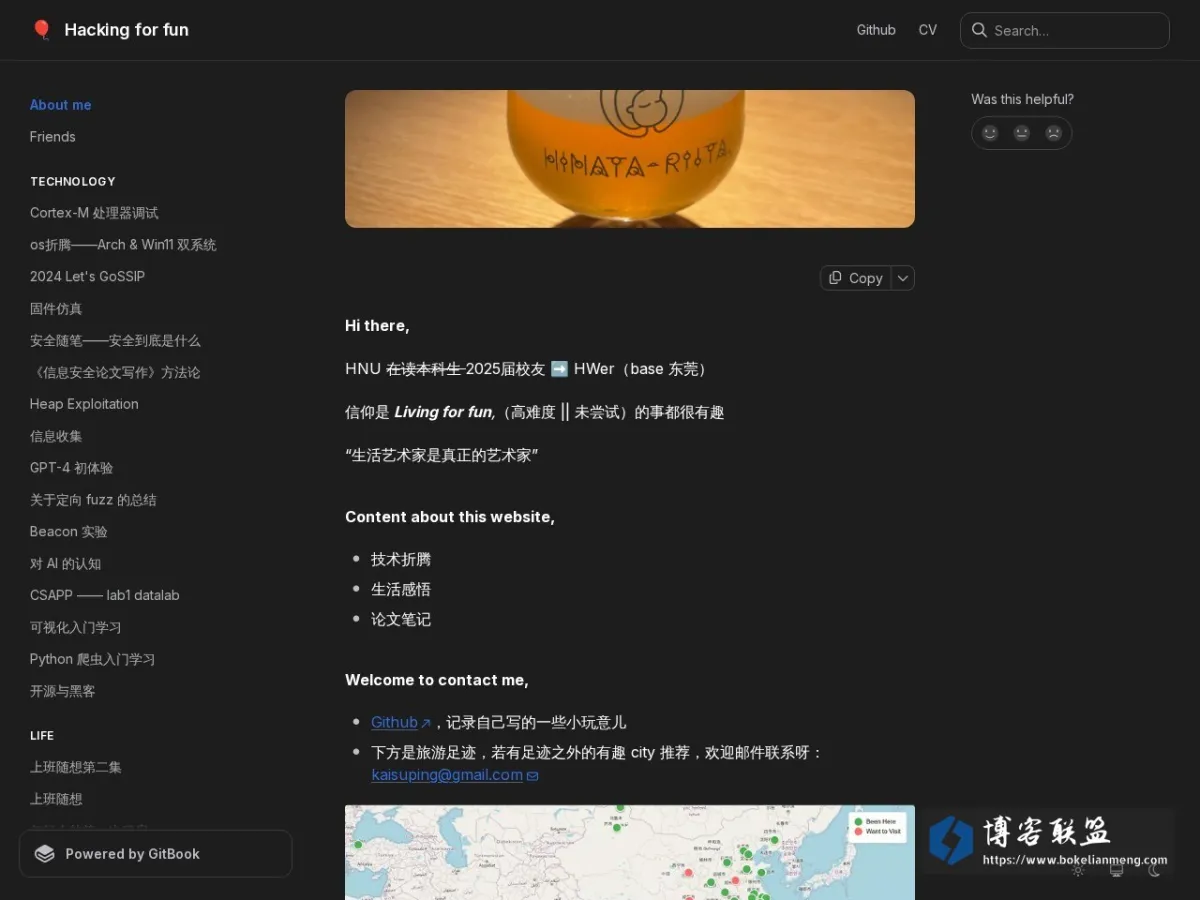This screenshot has width=1200, height=900.
Task: Click the GitBook logo icon in footer badge
Action: [x=44, y=854]
